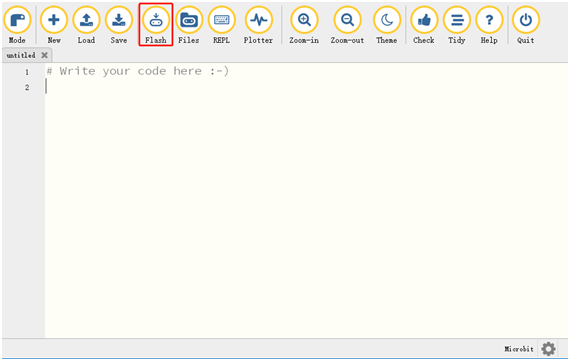The height and width of the screenshot is (361, 570).
Task: Show the Plotter pane
Action: pyautogui.click(x=258, y=25)
